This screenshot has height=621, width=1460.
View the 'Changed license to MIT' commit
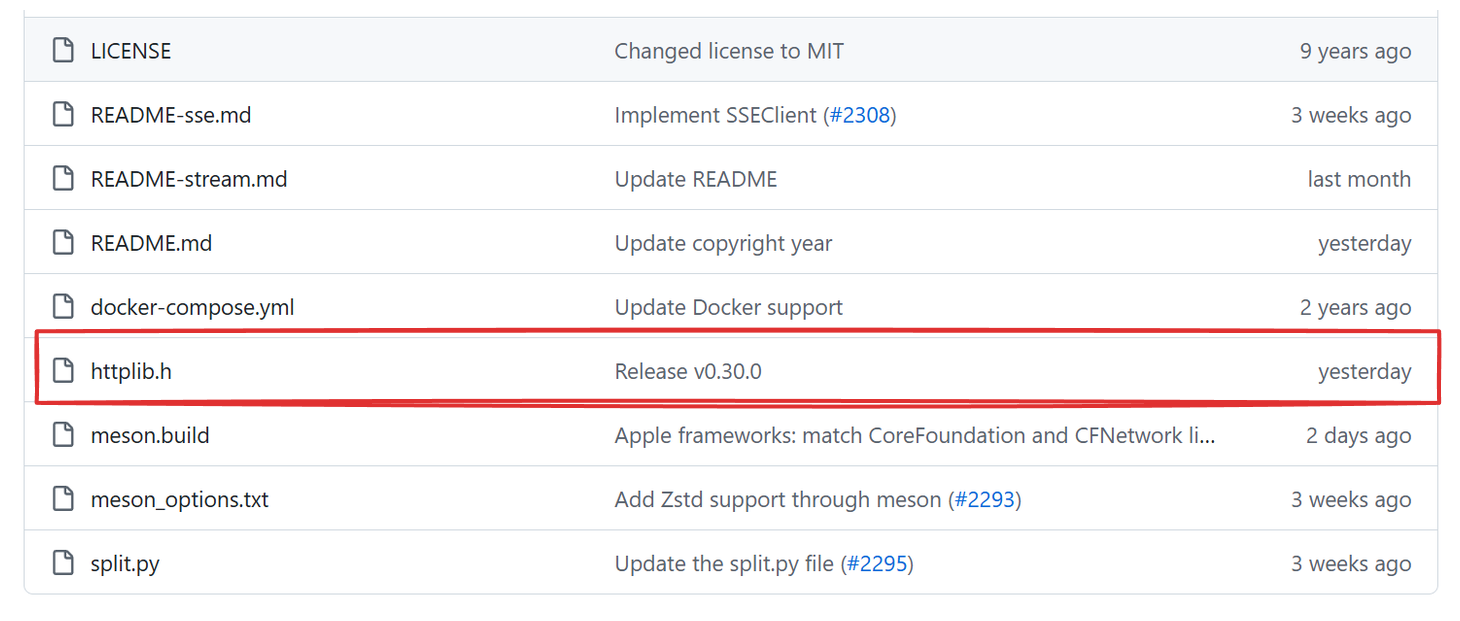click(729, 51)
